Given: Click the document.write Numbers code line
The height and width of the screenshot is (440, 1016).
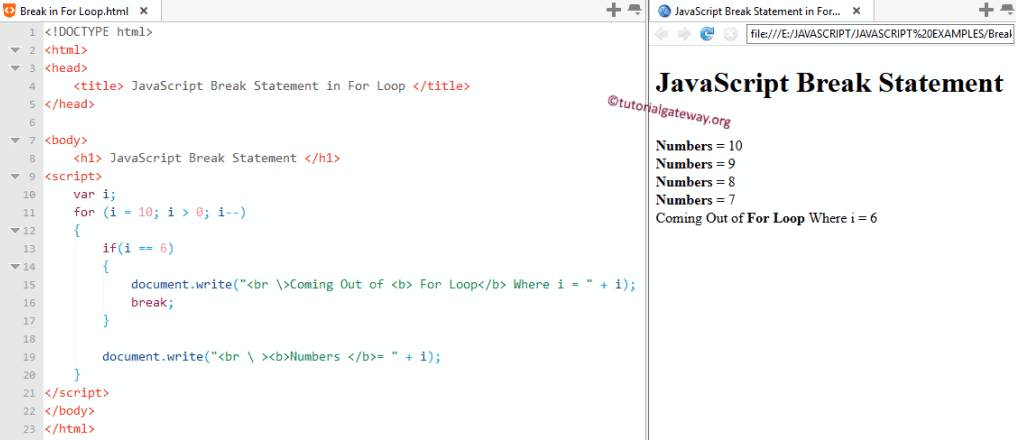Looking at the screenshot, I should (271, 356).
